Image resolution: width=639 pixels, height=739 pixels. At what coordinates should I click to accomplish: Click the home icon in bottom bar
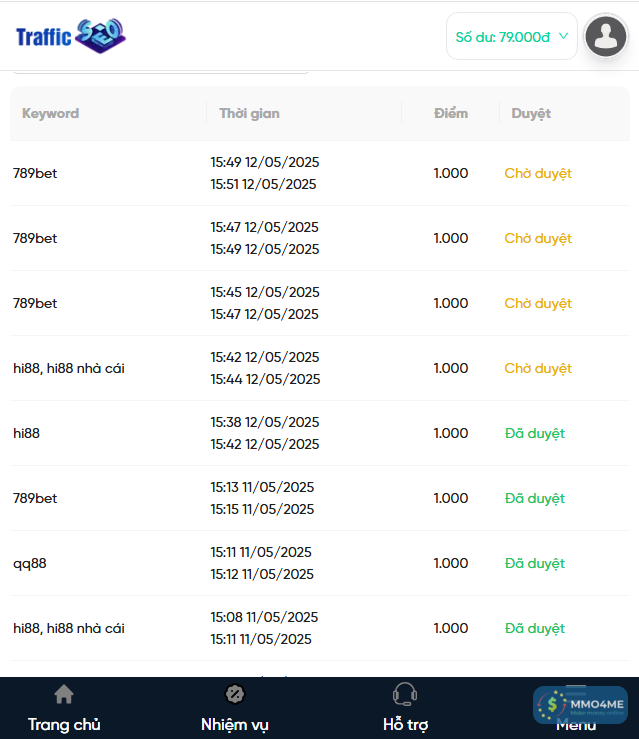64,694
